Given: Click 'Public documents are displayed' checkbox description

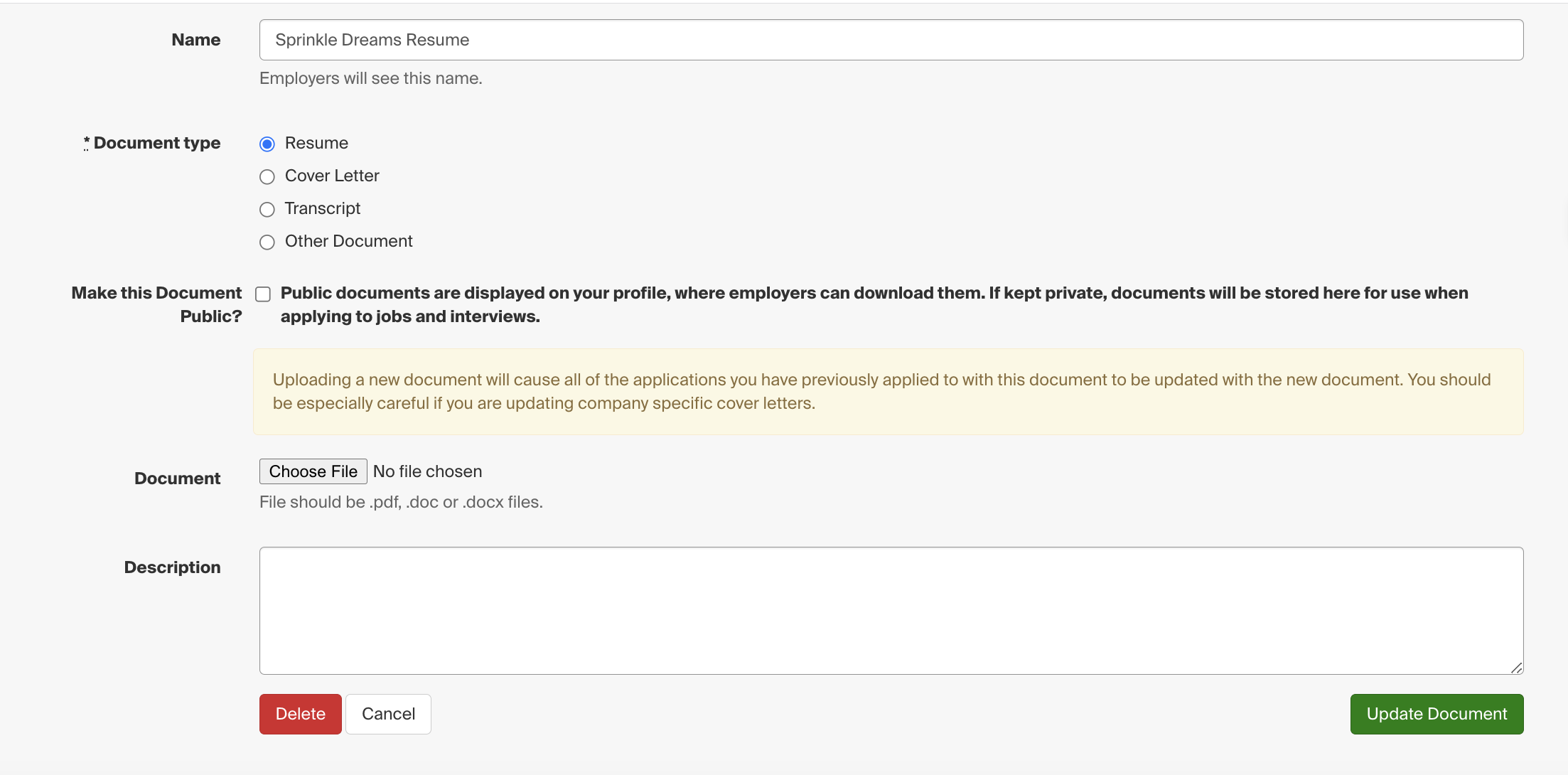Looking at the screenshot, I should pyautogui.click(x=874, y=304).
